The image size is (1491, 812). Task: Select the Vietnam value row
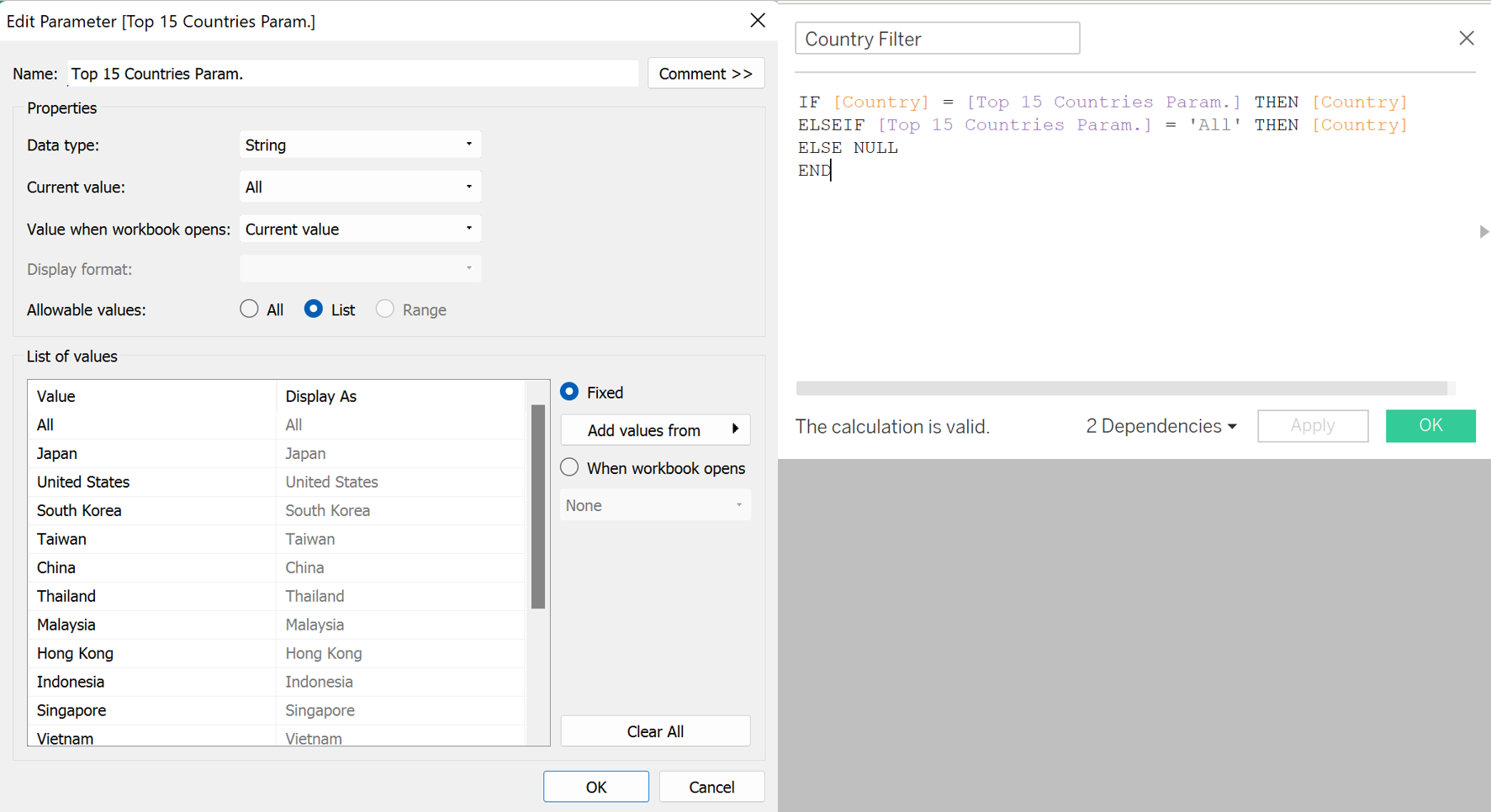(277, 737)
